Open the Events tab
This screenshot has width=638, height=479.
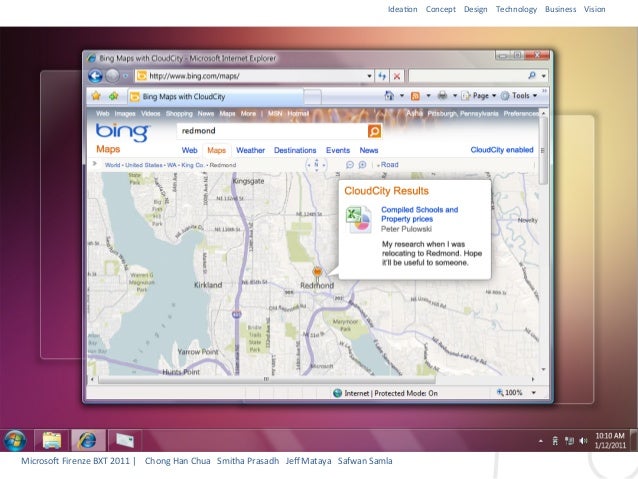tap(338, 150)
